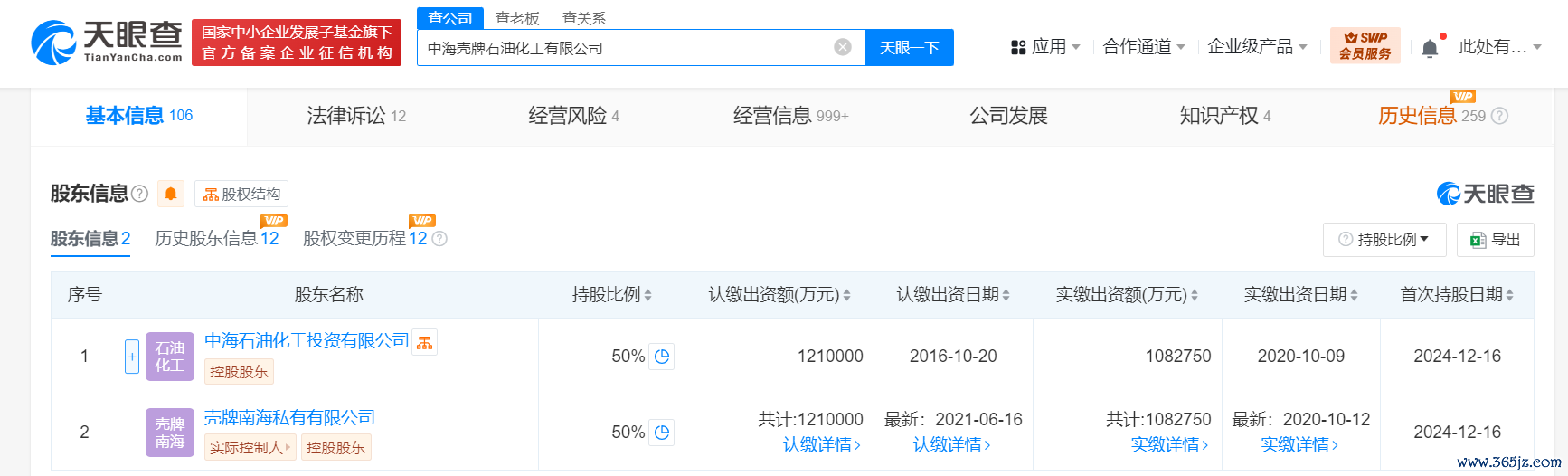Switch search mode to 查关系
This screenshot has width=1568, height=476.
pos(584,18)
